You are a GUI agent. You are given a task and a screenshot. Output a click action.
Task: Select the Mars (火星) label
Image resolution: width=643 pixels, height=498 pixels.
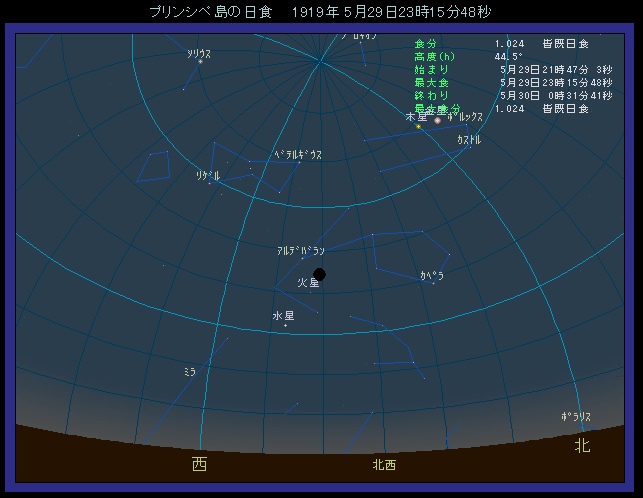308,283
